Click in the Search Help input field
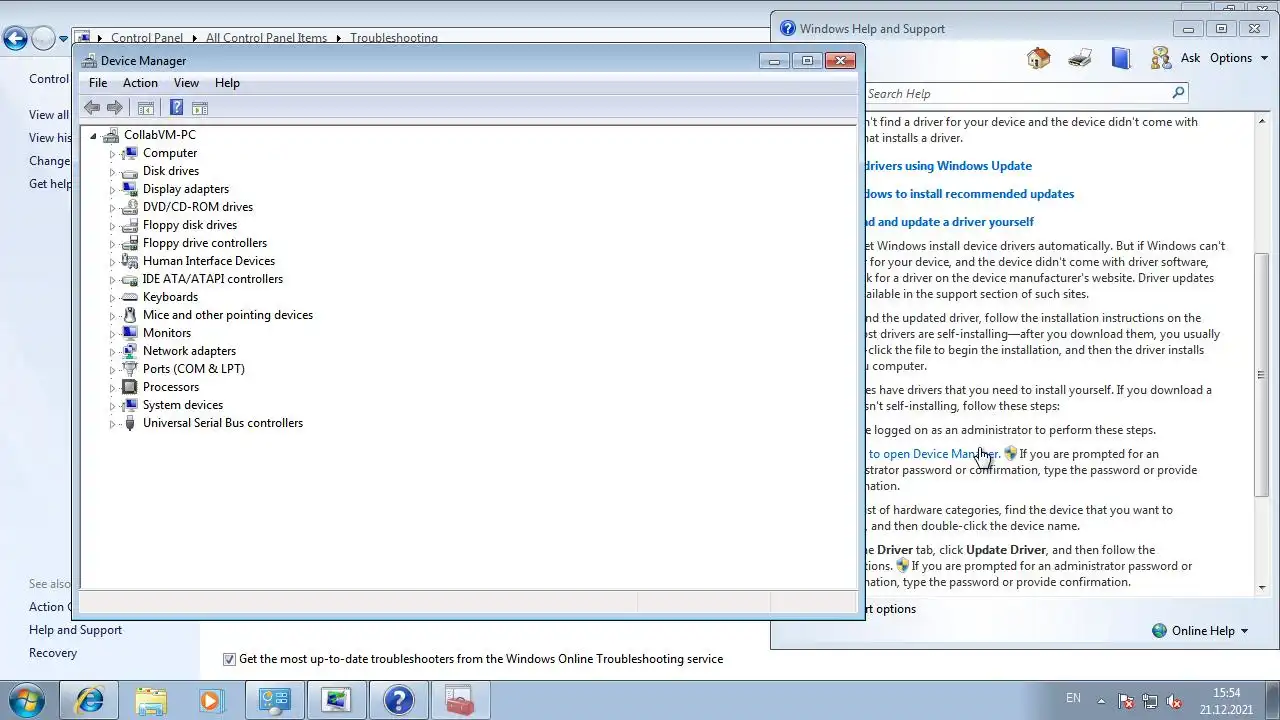Image resolution: width=1280 pixels, height=720 pixels. [x=1017, y=93]
